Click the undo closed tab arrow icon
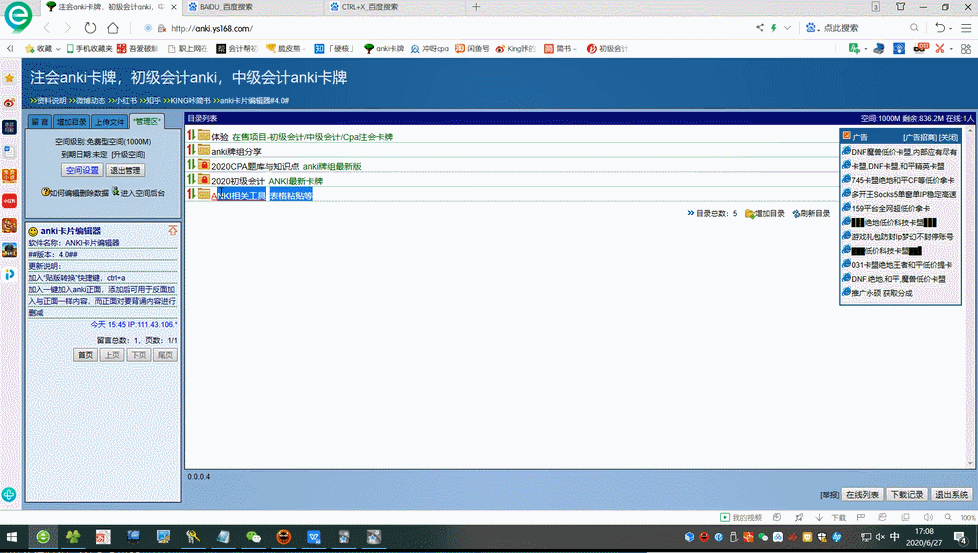The width and height of the screenshot is (978, 553). point(940,28)
